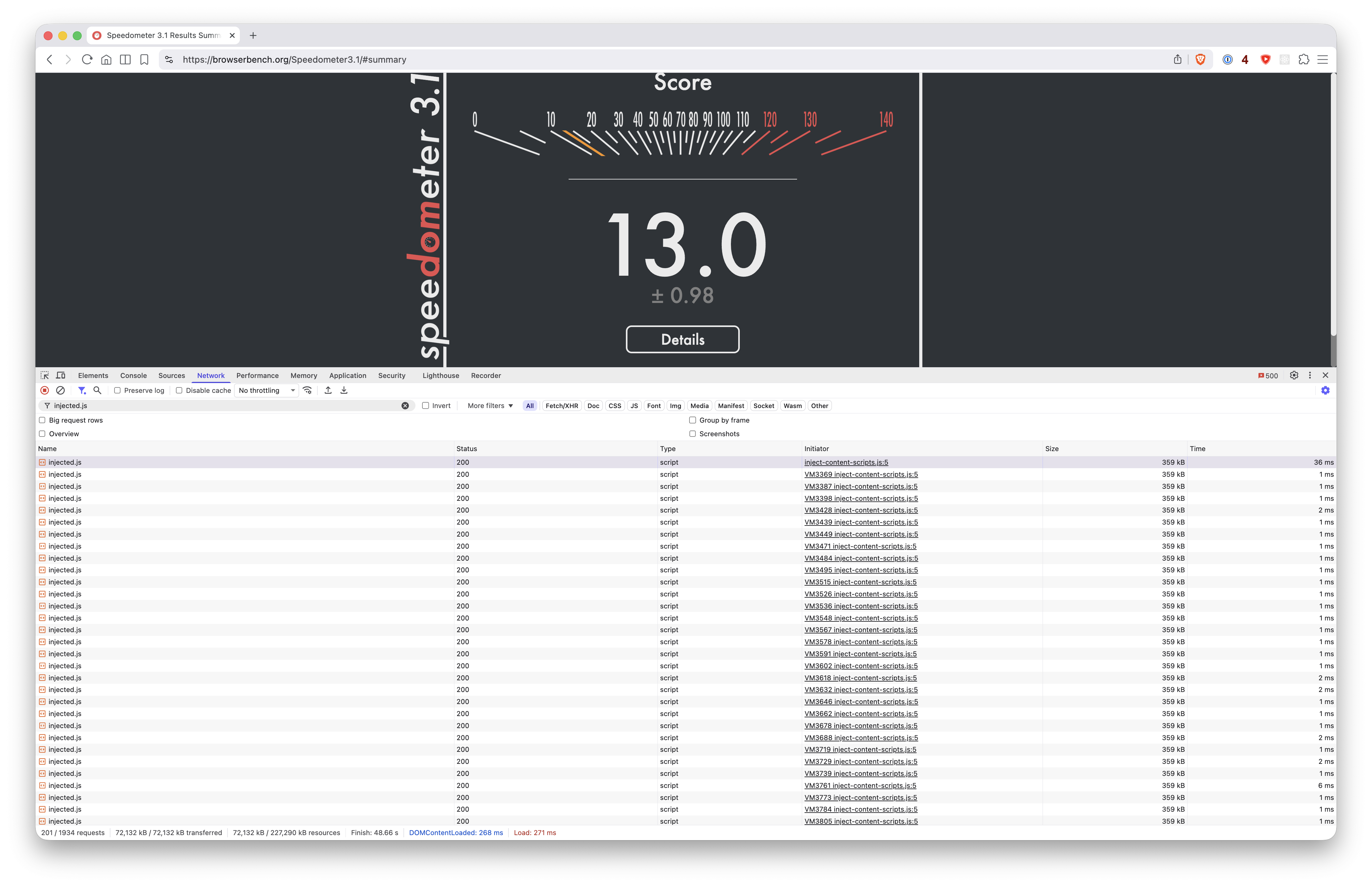Viewport: 1372px width, 887px height.
Task: Toggle device toolbar icon in DevTools
Action: [61, 375]
